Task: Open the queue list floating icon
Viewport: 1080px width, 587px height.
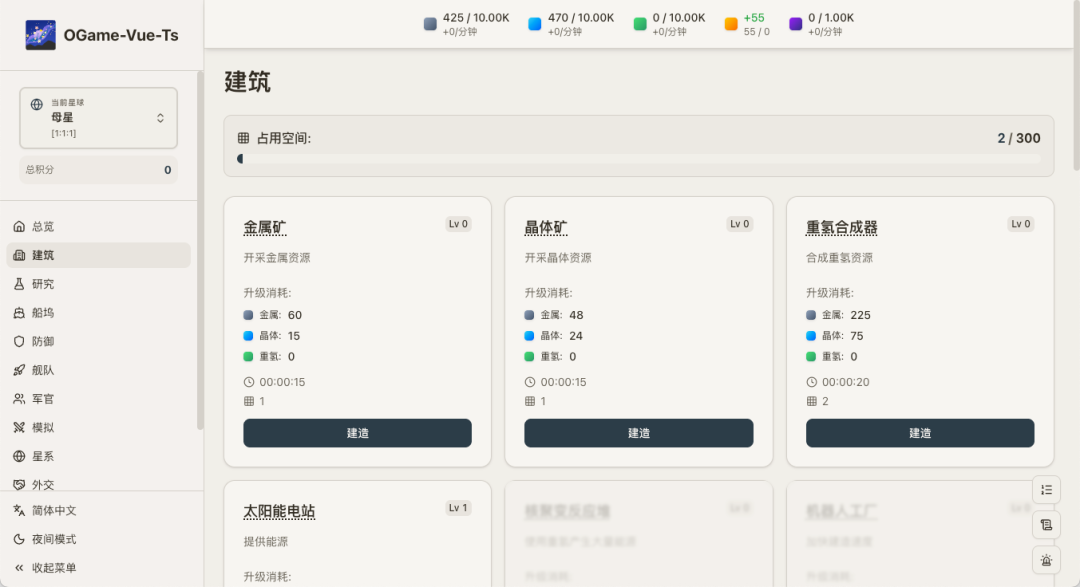Action: tap(1046, 490)
